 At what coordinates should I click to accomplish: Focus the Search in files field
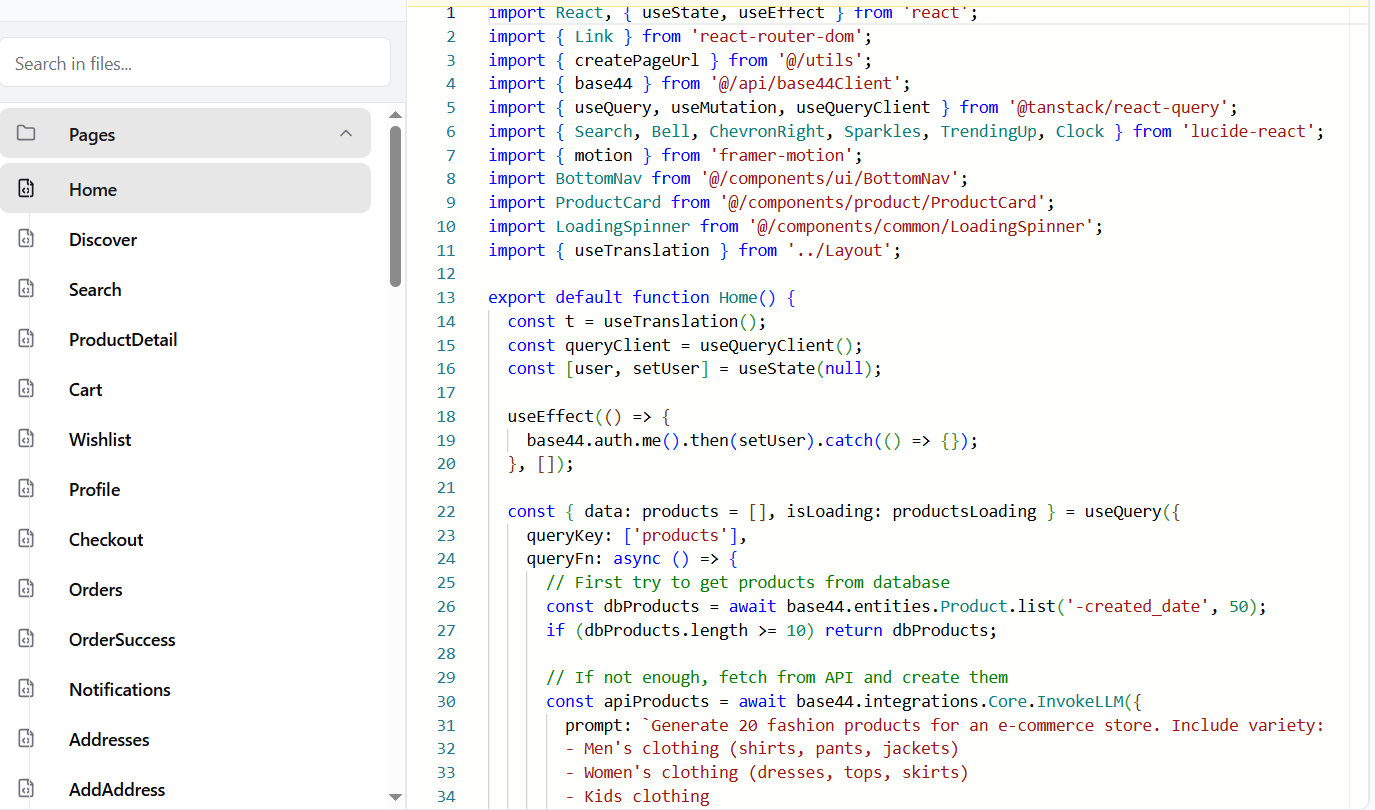click(x=195, y=63)
